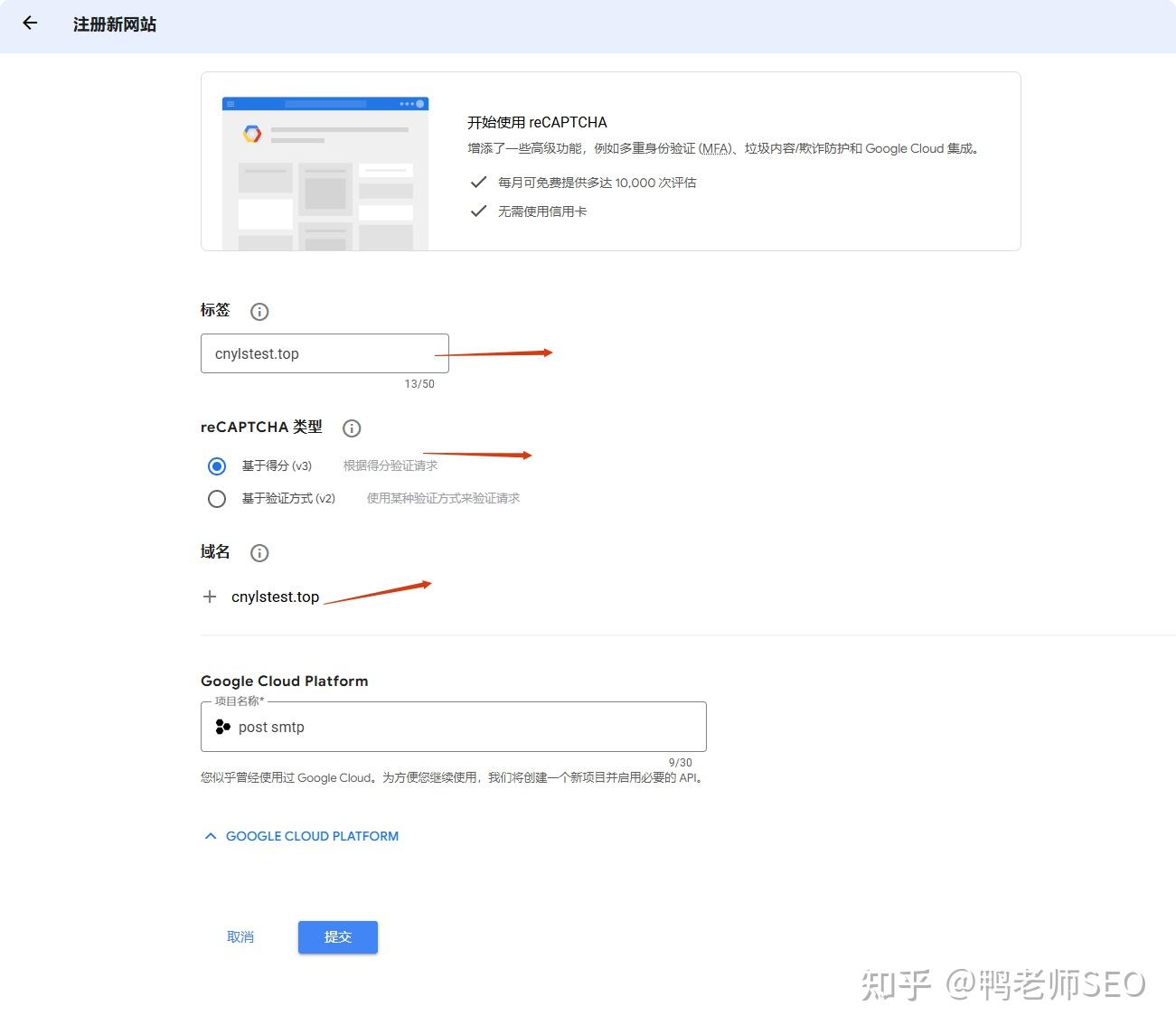The height and width of the screenshot is (1034, 1176).
Task: Cancel registration using 取消
Action: click(240, 936)
